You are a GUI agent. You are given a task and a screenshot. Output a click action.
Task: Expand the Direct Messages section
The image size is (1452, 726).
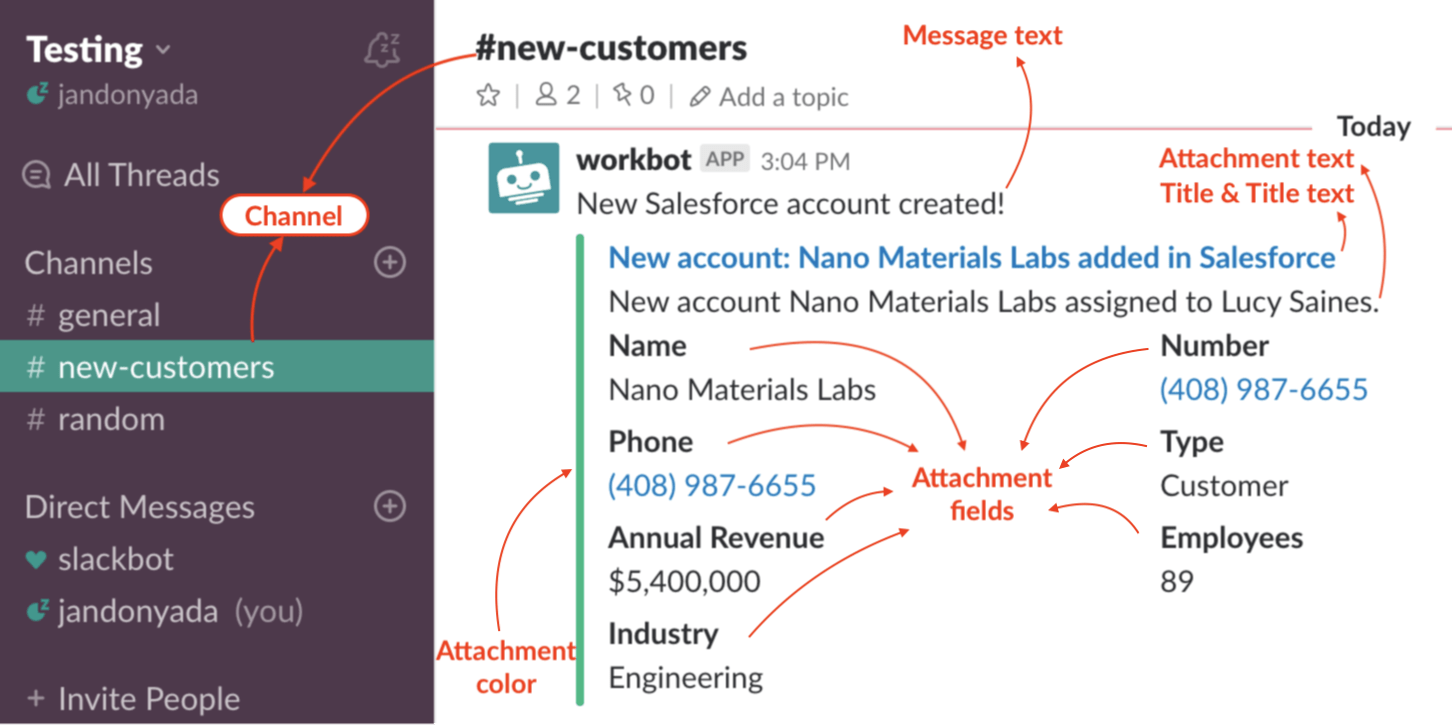pyautogui.click(x=138, y=507)
